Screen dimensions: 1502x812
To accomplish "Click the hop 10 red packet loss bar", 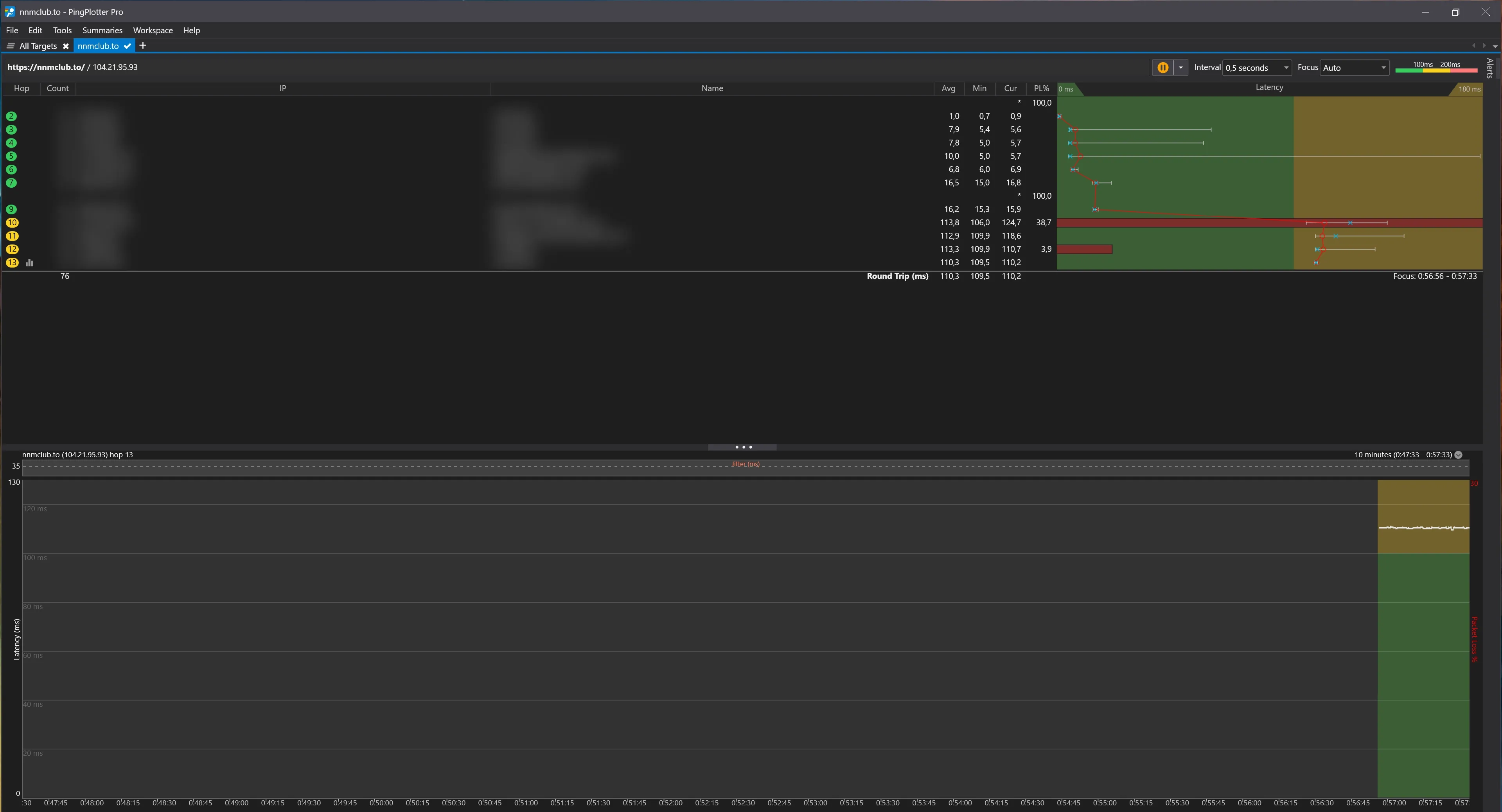I will click(1269, 223).
